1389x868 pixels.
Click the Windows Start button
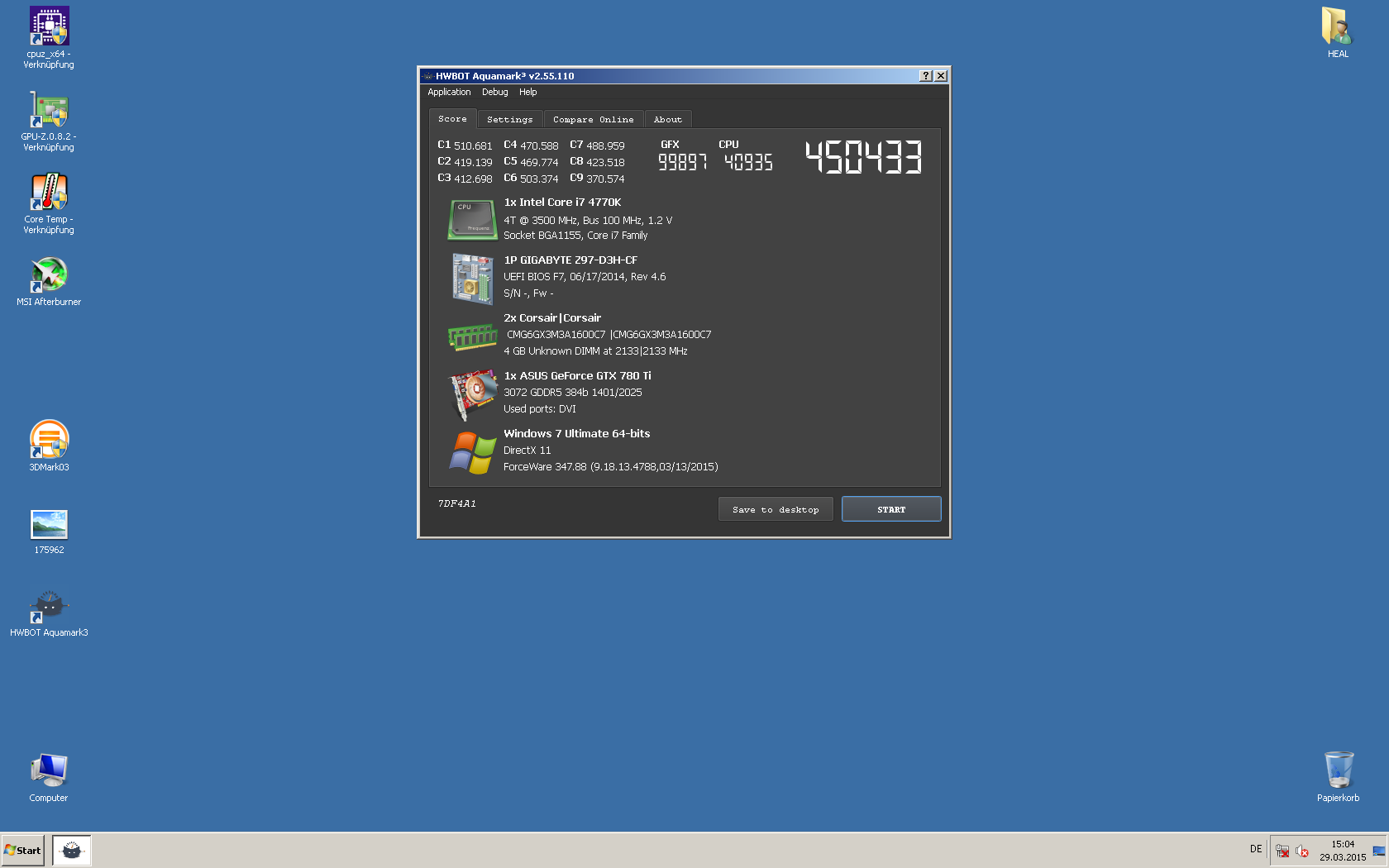tap(22, 851)
